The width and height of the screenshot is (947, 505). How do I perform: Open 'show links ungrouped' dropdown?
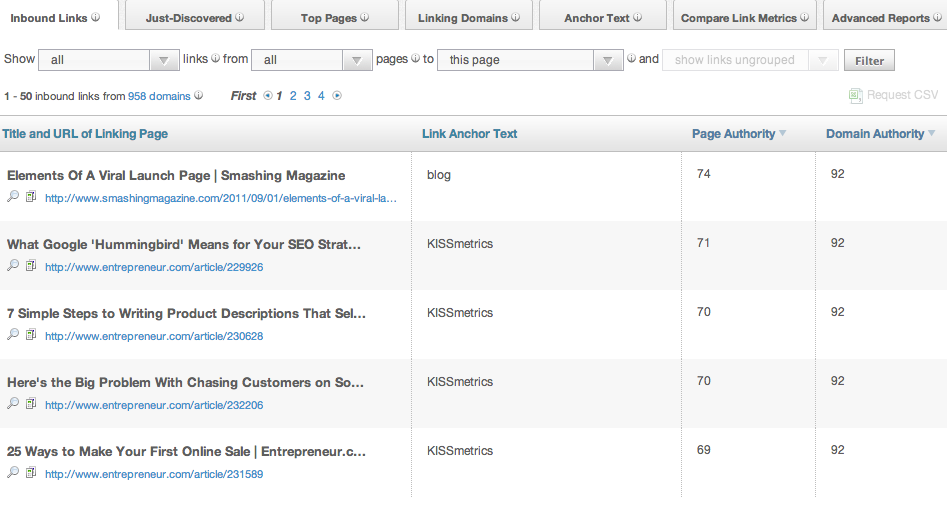(750, 60)
